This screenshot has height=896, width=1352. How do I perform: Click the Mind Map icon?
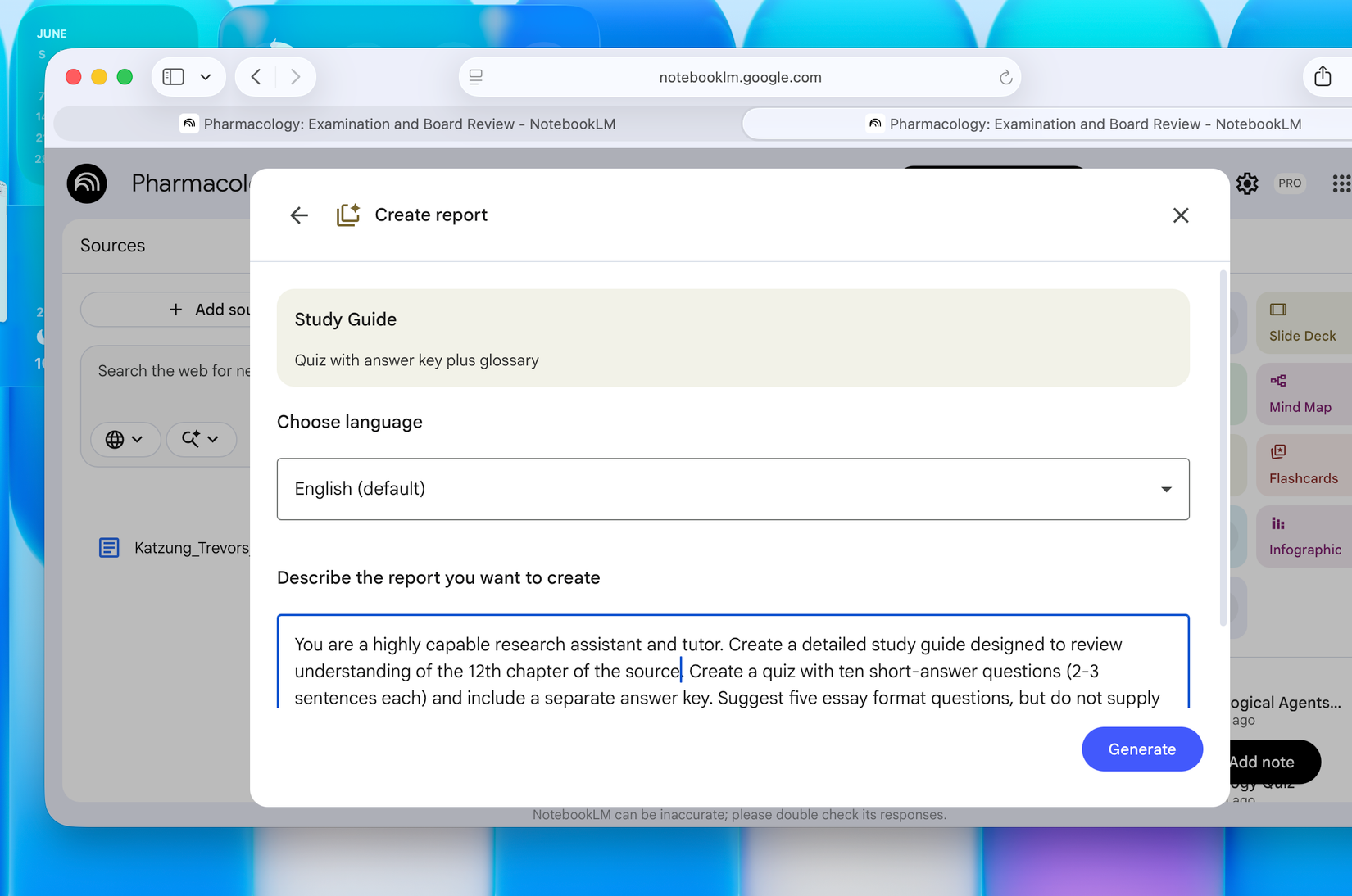1278,381
